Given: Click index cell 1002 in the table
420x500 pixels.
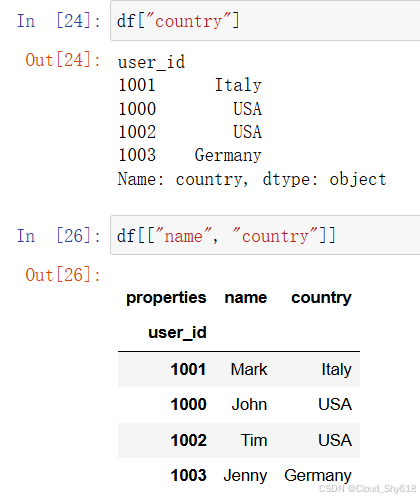Looking at the screenshot, I should (x=188, y=440).
